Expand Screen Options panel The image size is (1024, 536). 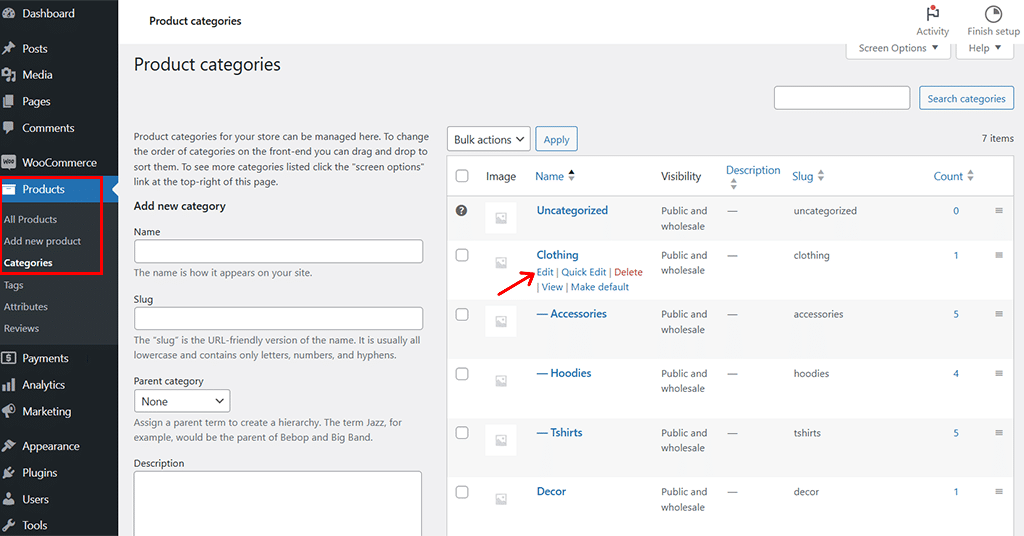tap(898, 48)
